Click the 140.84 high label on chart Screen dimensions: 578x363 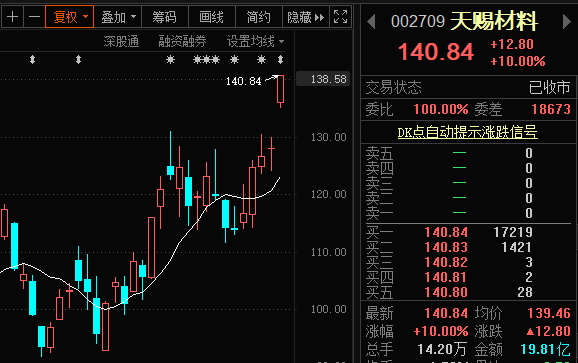pyautogui.click(x=243, y=81)
